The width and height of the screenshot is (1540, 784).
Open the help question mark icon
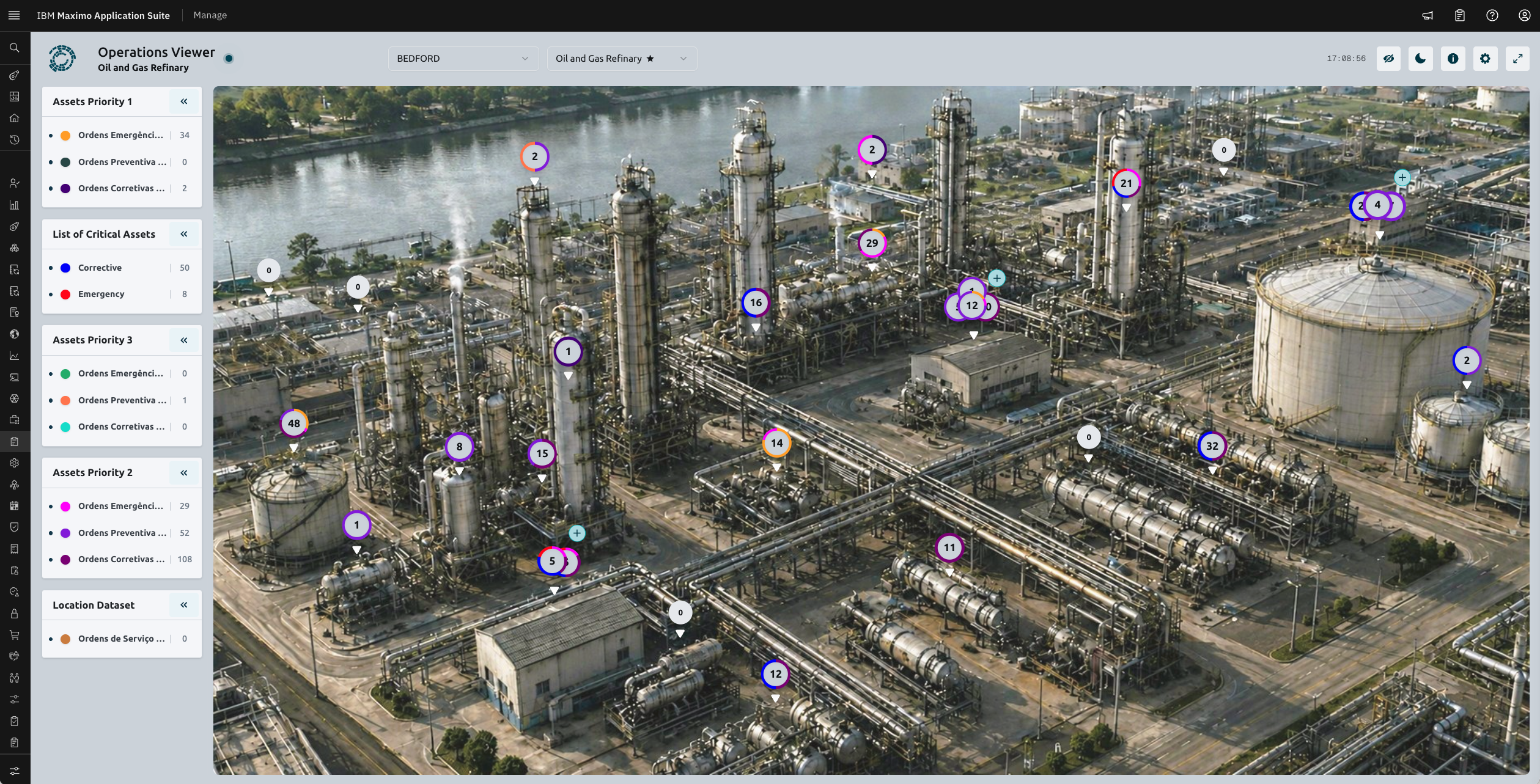1492,15
